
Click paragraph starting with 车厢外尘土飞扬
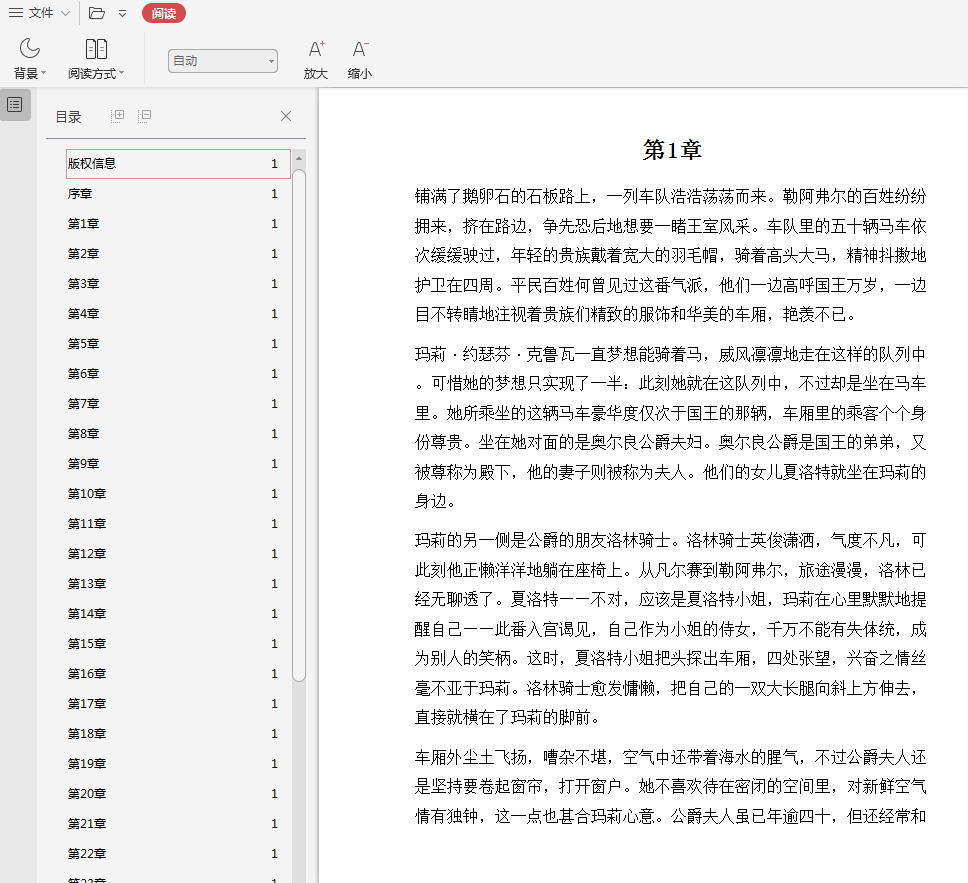tap(670, 787)
